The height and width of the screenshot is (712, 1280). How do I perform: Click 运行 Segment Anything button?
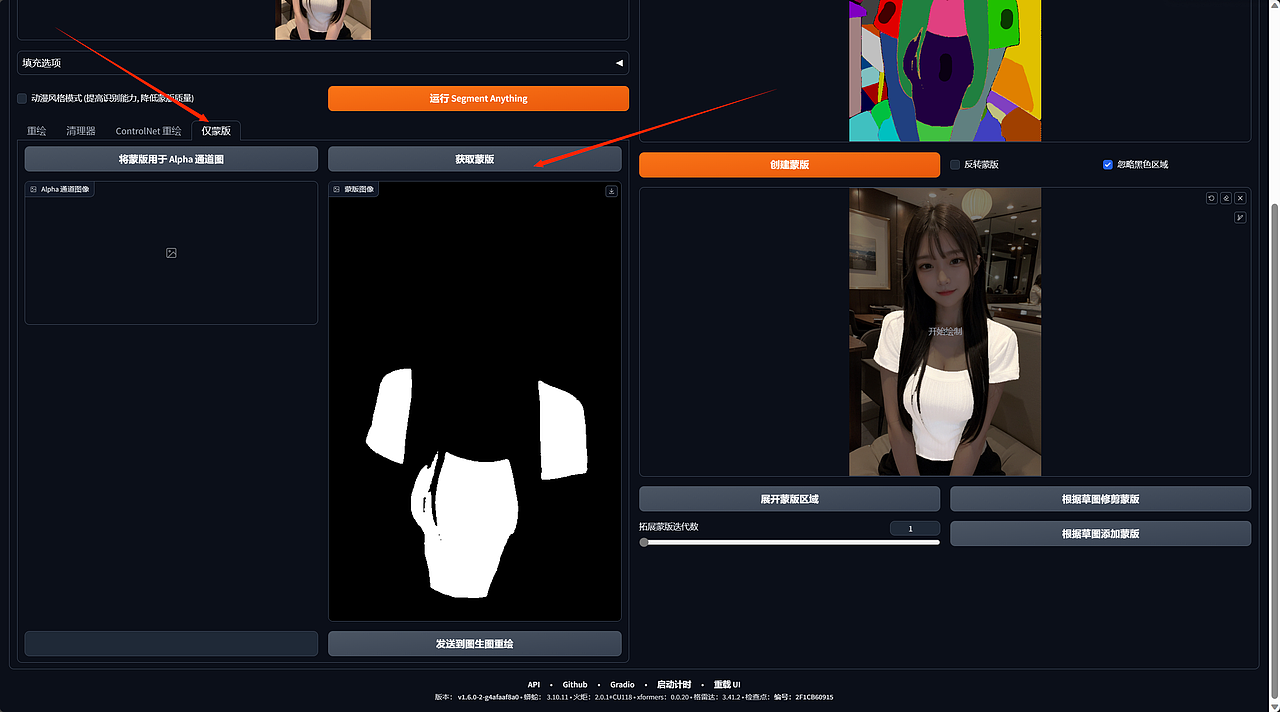pyautogui.click(x=478, y=98)
